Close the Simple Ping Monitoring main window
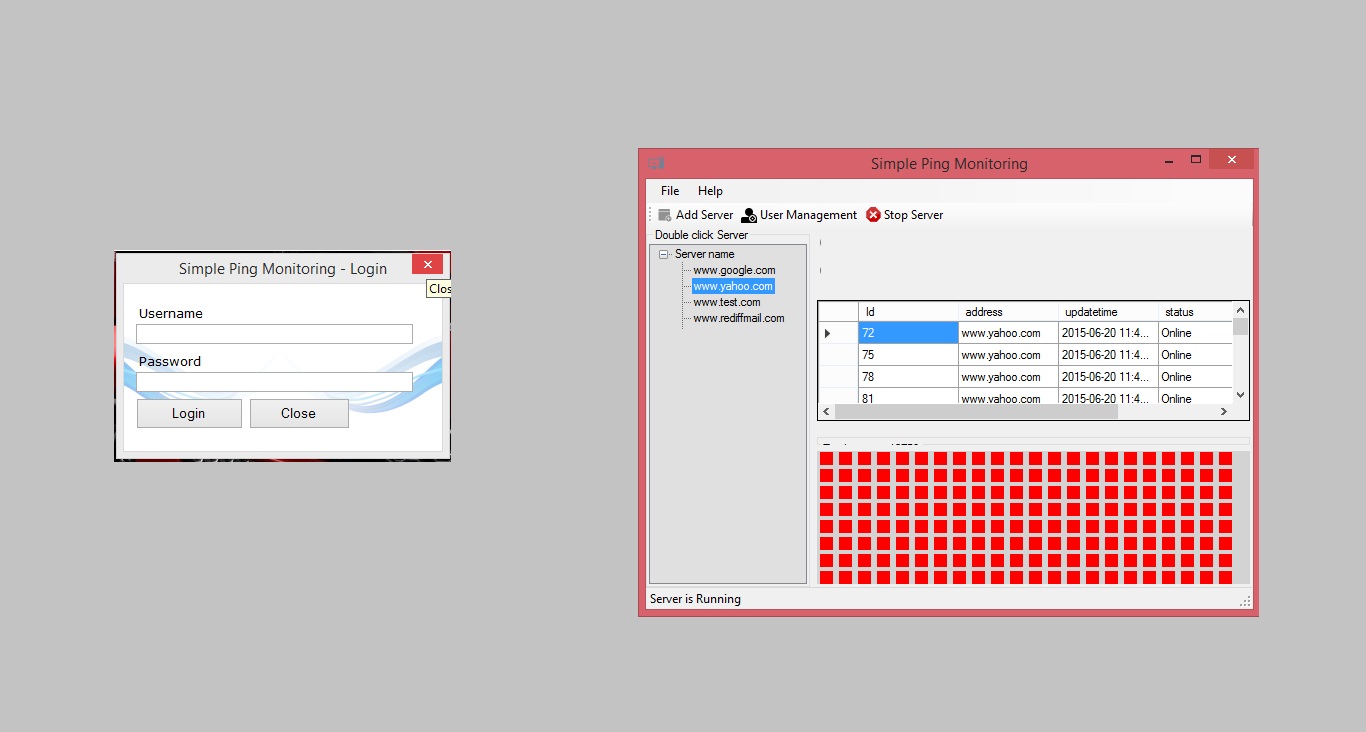The height and width of the screenshot is (732, 1366). tap(1231, 160)
